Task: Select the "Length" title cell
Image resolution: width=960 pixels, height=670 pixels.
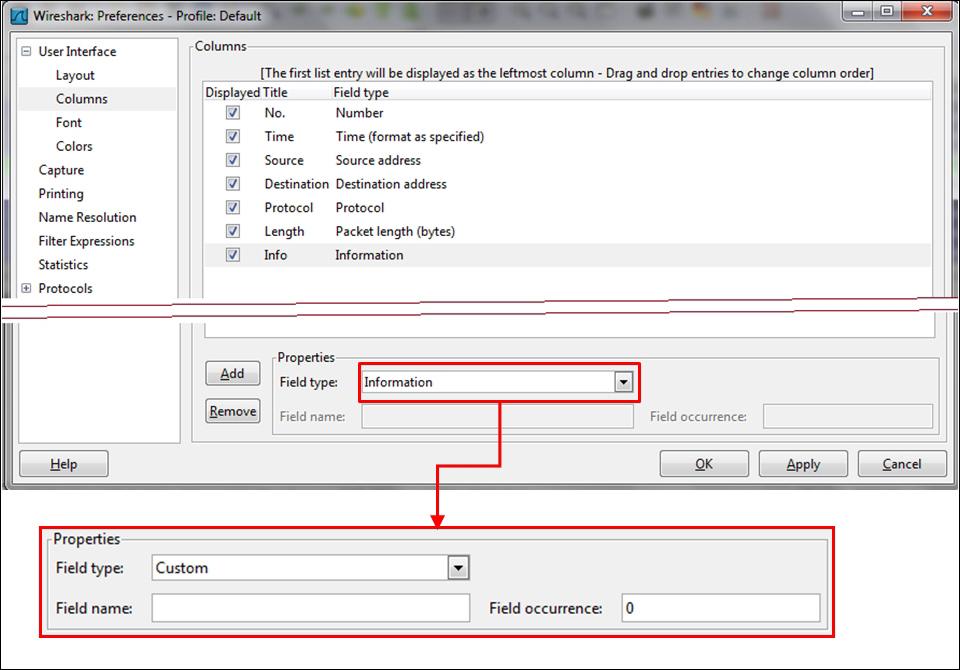Action: pos(284,231)
